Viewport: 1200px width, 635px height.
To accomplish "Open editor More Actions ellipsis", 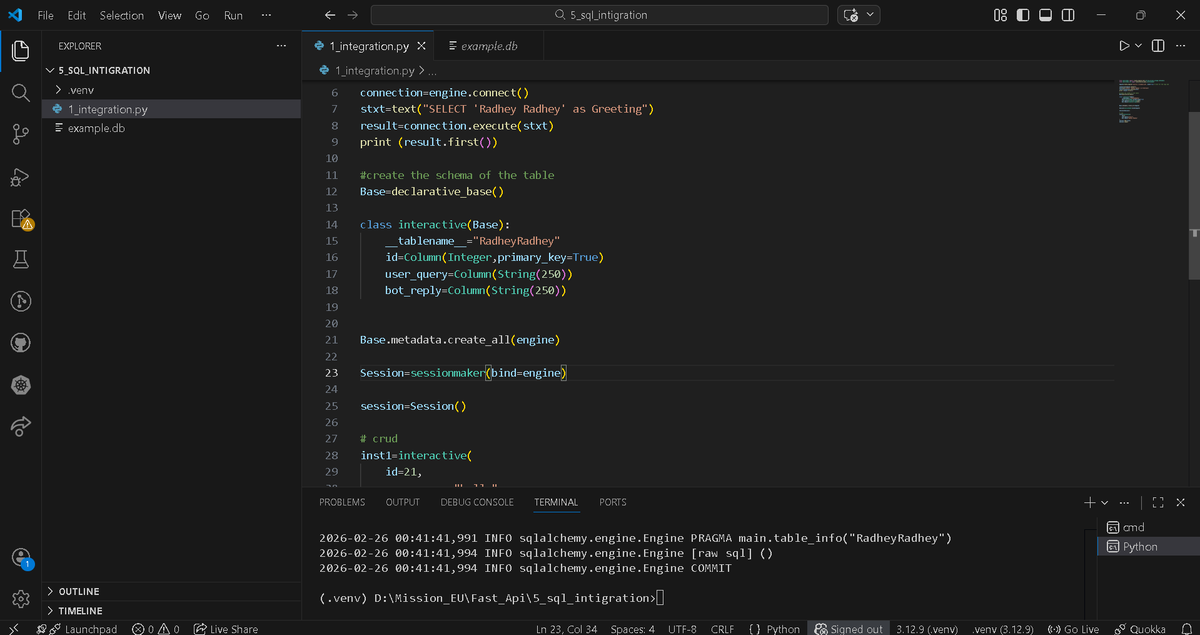I will [x=1180, y=46].
